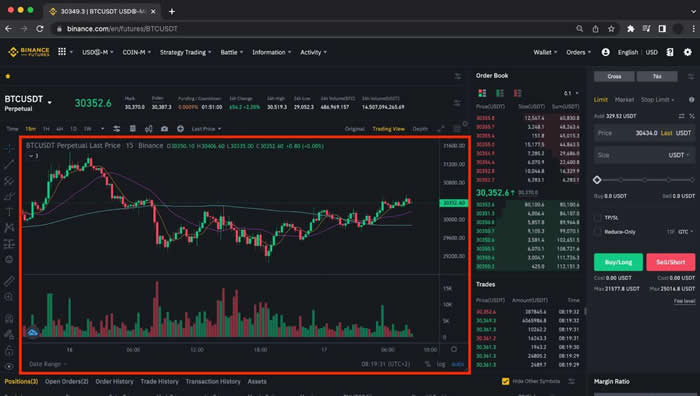Expand the USDⓈ-M menu

click(98, 52)
